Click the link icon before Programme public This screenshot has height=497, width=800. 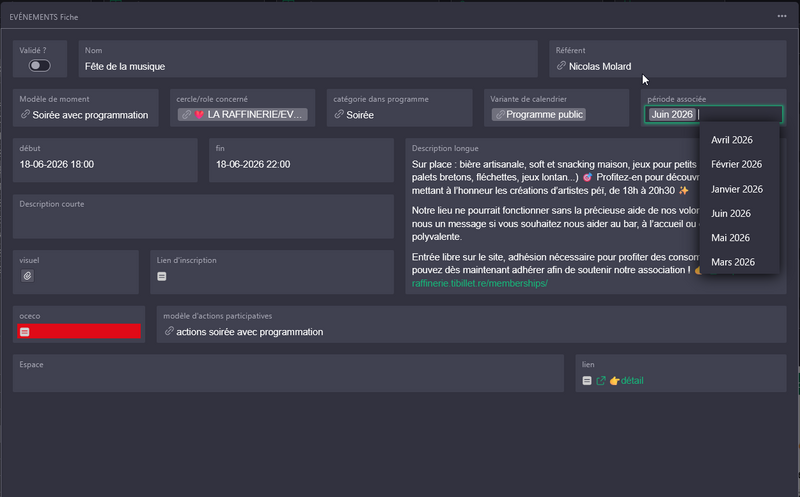498,115
